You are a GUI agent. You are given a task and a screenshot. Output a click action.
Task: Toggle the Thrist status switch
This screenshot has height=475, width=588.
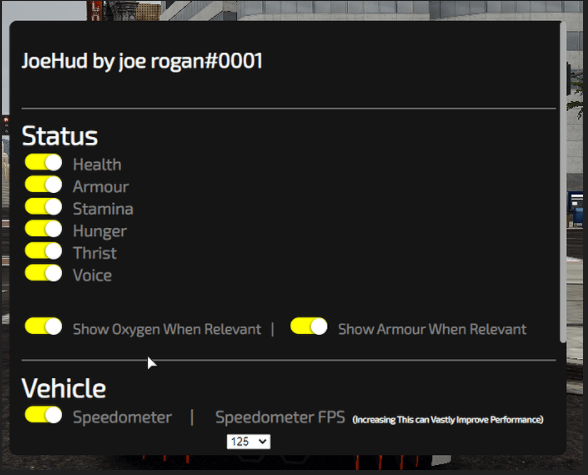44,251
